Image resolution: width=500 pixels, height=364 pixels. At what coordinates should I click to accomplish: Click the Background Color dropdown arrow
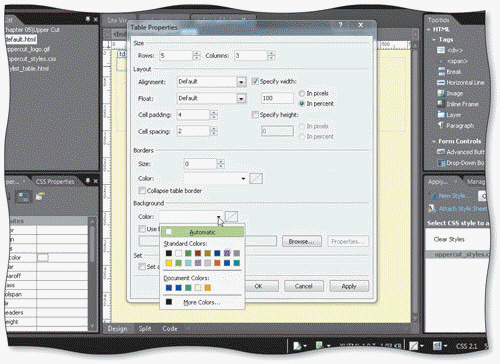coord(219,217)
